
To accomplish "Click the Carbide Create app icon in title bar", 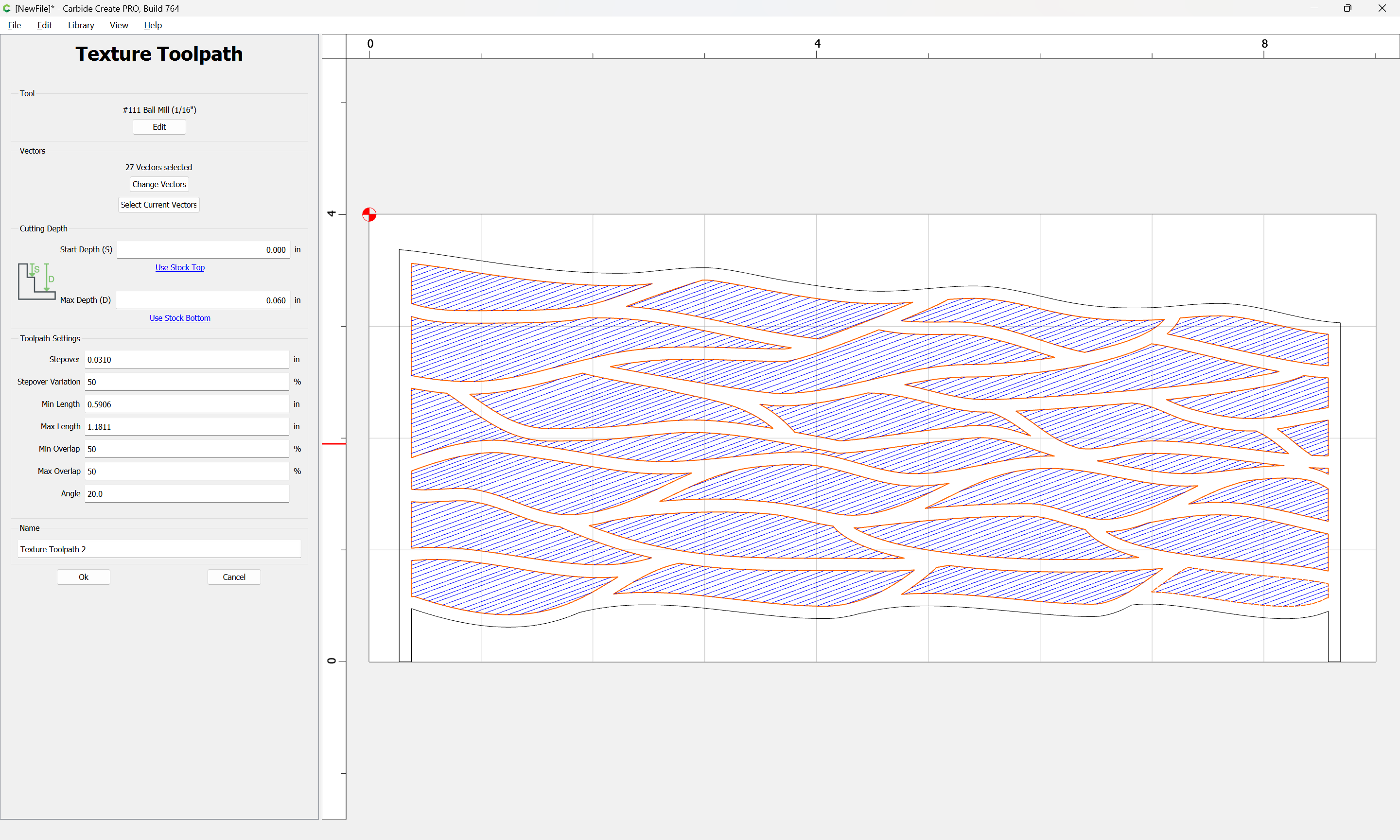I will tap(7, 8).
